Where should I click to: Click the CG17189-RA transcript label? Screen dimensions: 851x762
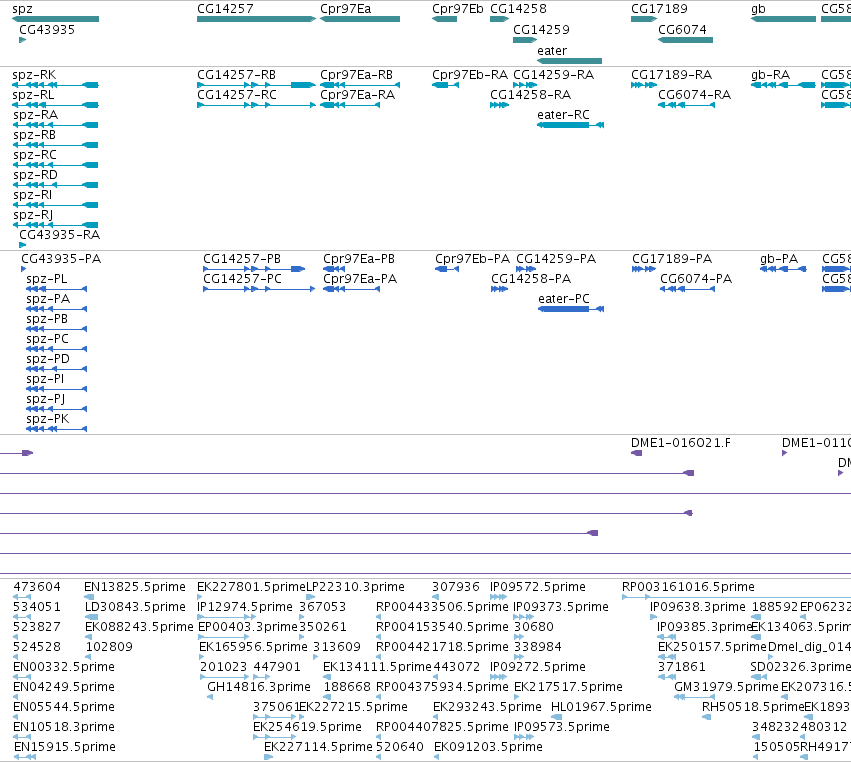pos(671,75)
